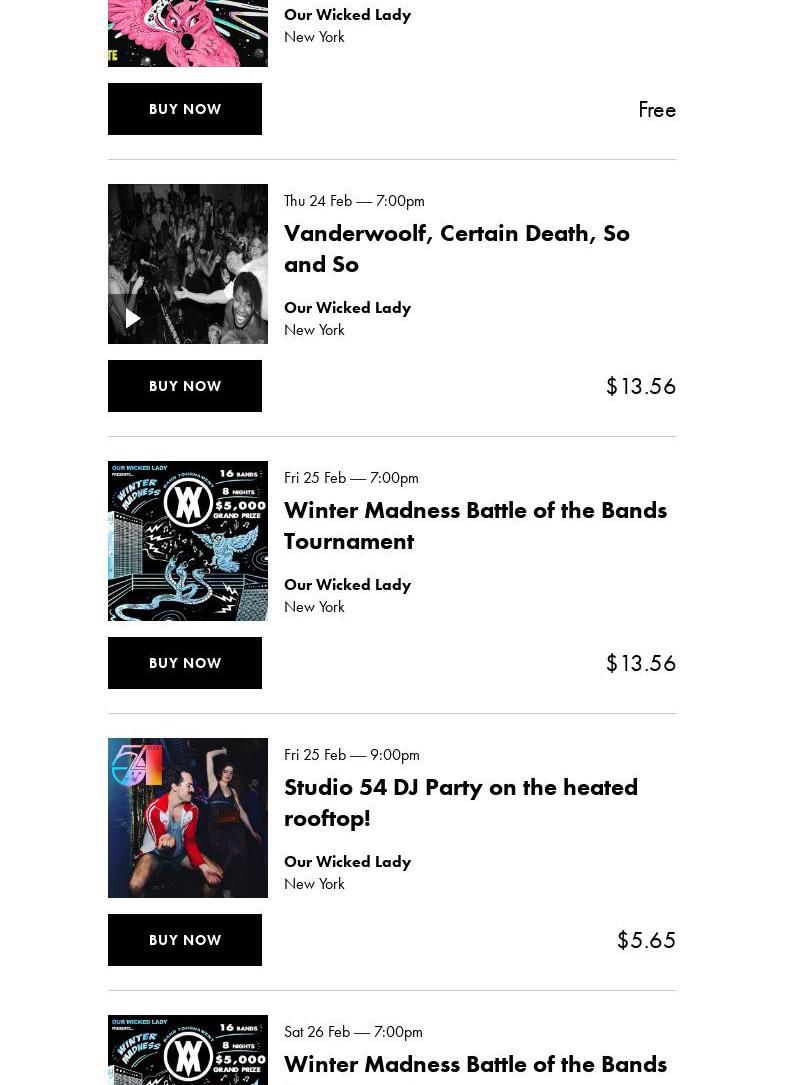Image resolution: width=785 pixels, height=1085 pixels.
Task: Open Vanderwoolf, Certain Death, So and So event
Action: coord(457,248)
